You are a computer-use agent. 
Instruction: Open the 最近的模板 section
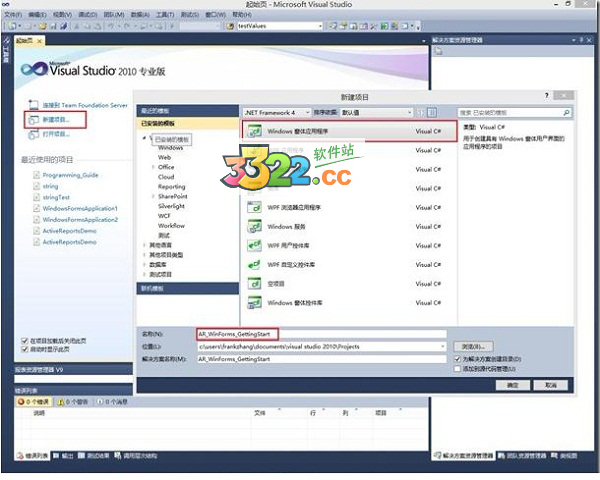point(188,111)
